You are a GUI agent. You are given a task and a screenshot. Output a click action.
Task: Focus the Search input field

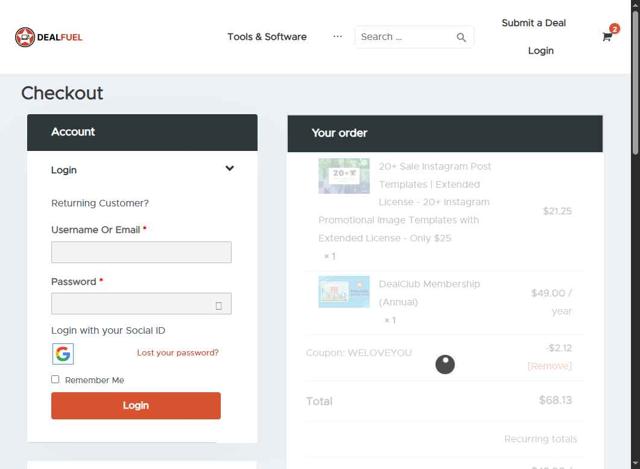click(406, 37)
